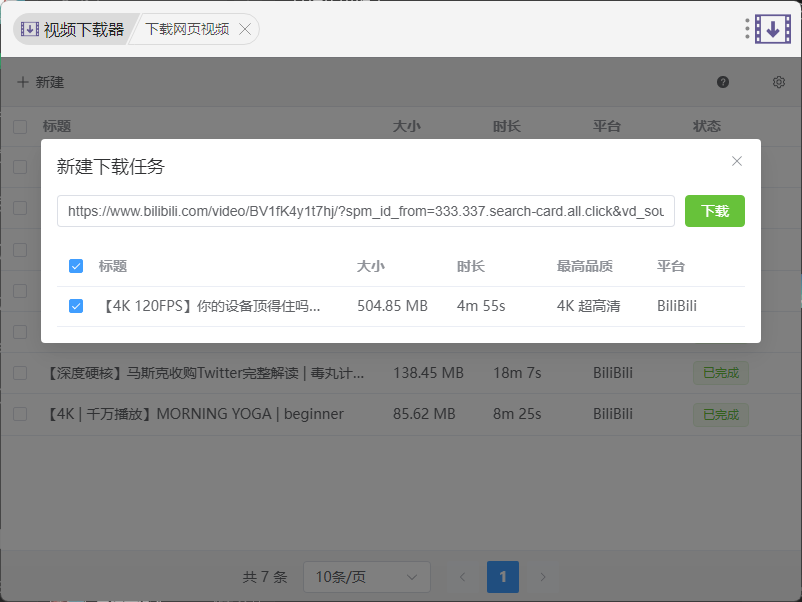This screenshot has width=802, height=602.
Task: Uncheck the 4K 120FPS video checkbox
Action: [x=76, y=306]
